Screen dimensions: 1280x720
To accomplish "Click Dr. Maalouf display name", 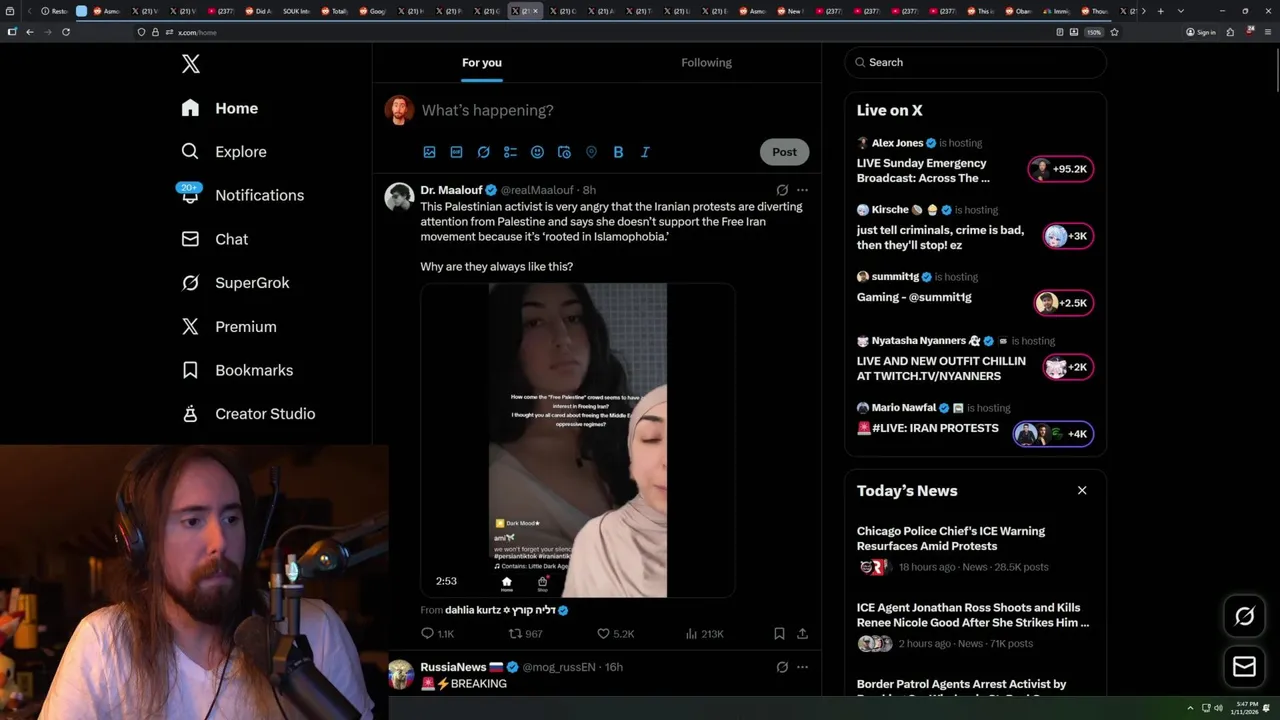I will click(451, 190).
